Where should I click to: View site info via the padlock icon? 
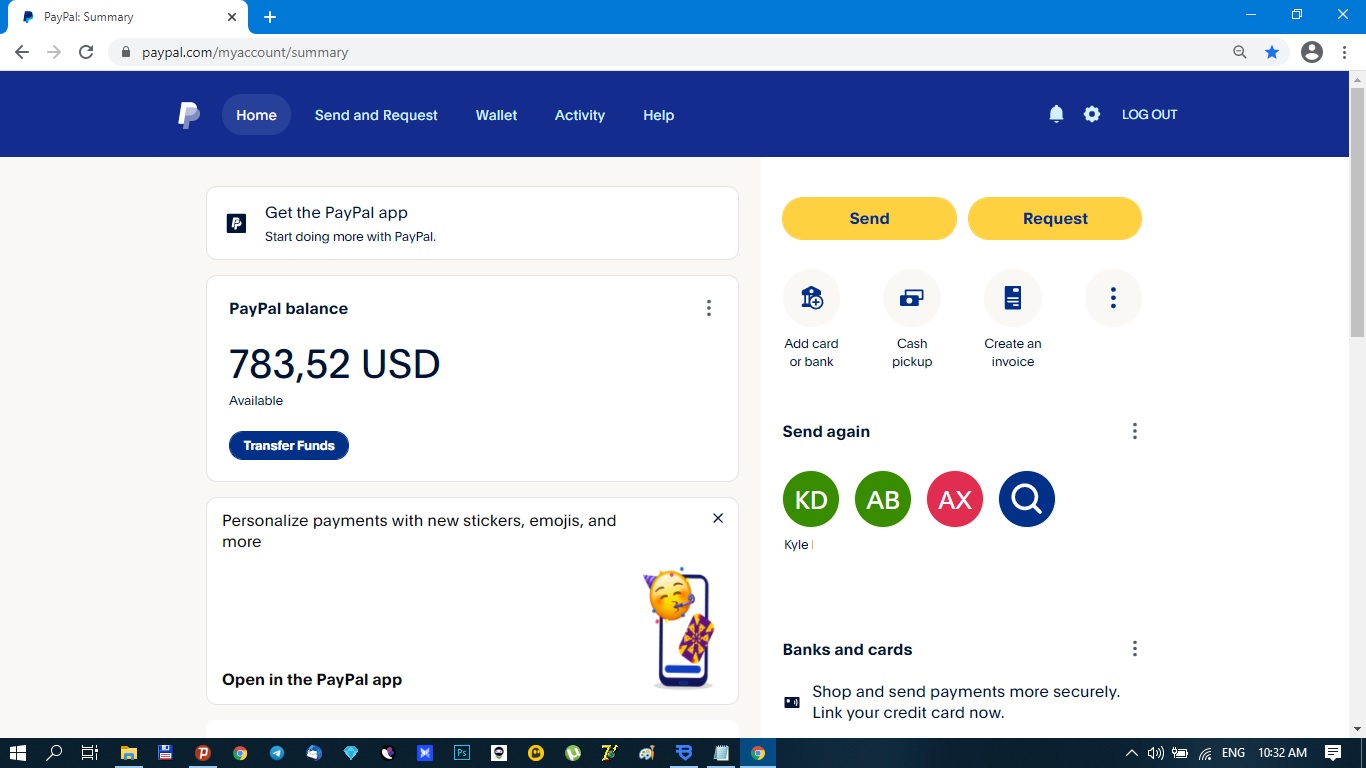[x=125, y=52]
